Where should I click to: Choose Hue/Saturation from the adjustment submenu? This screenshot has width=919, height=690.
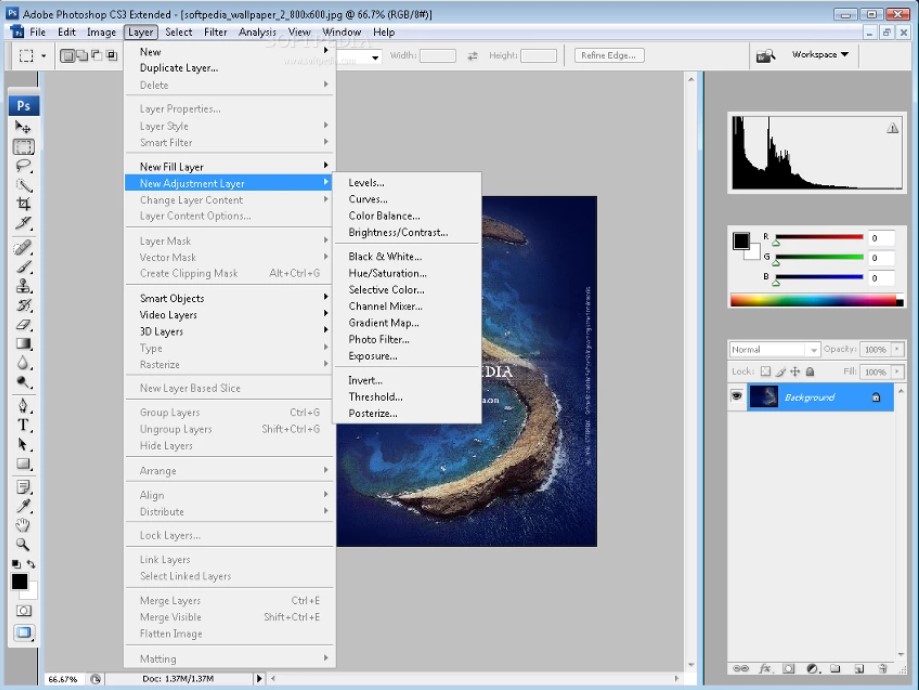click(386, 272)
